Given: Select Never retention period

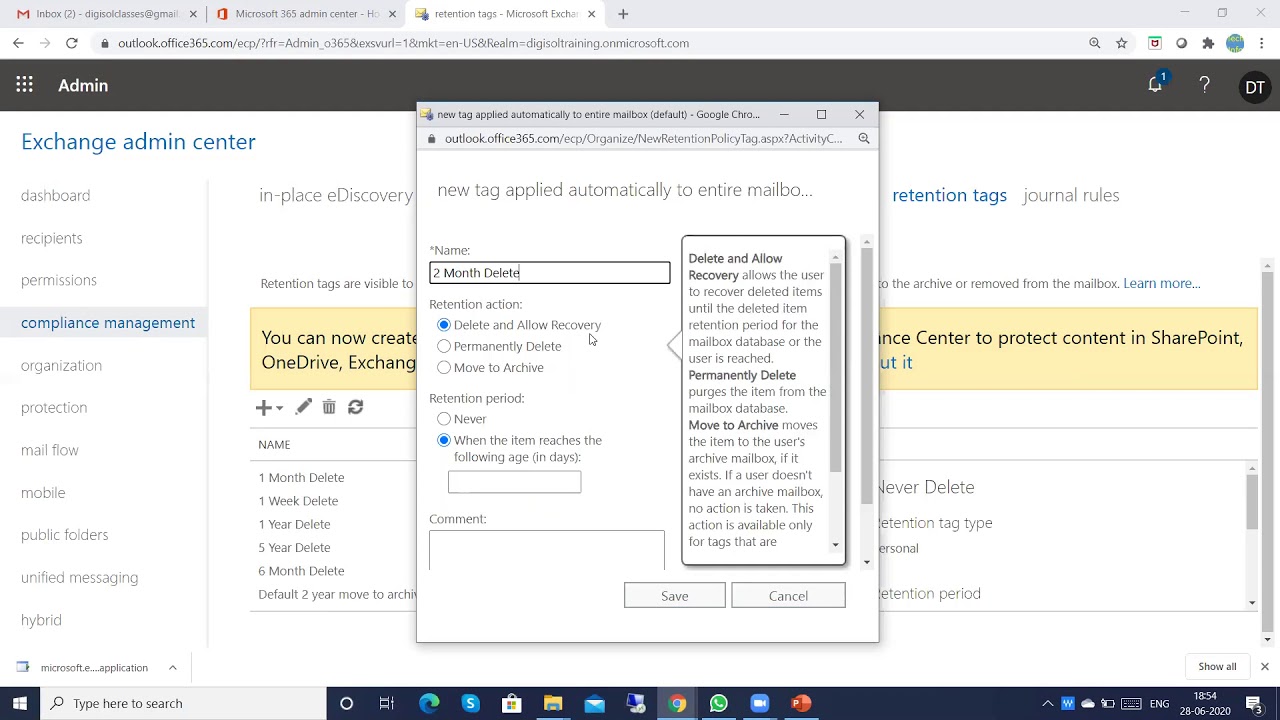Looking at the screenshot, I should pos(444,419).
